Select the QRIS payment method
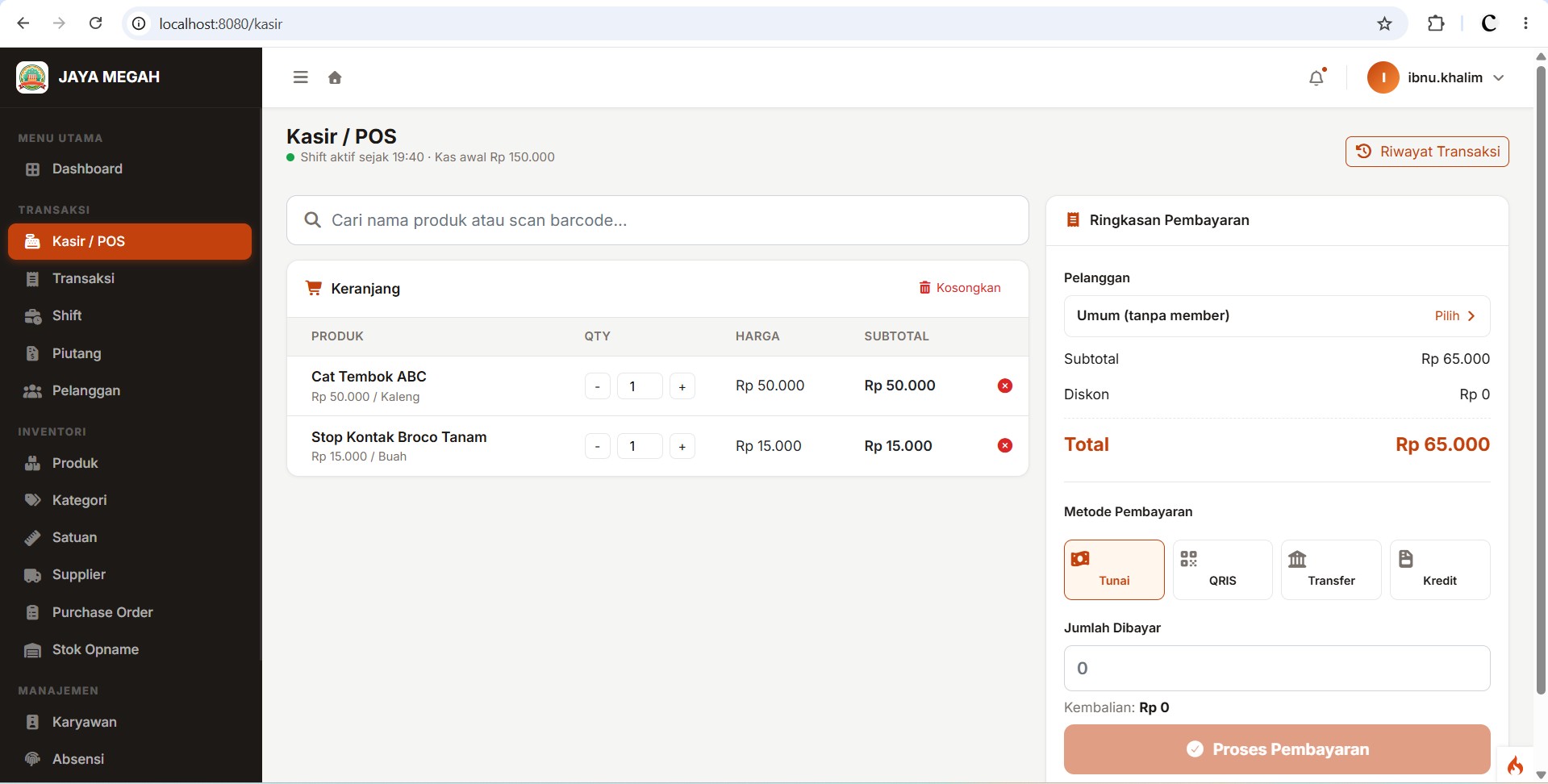This screenshot has width=1548, height=784. (1222, 569)
